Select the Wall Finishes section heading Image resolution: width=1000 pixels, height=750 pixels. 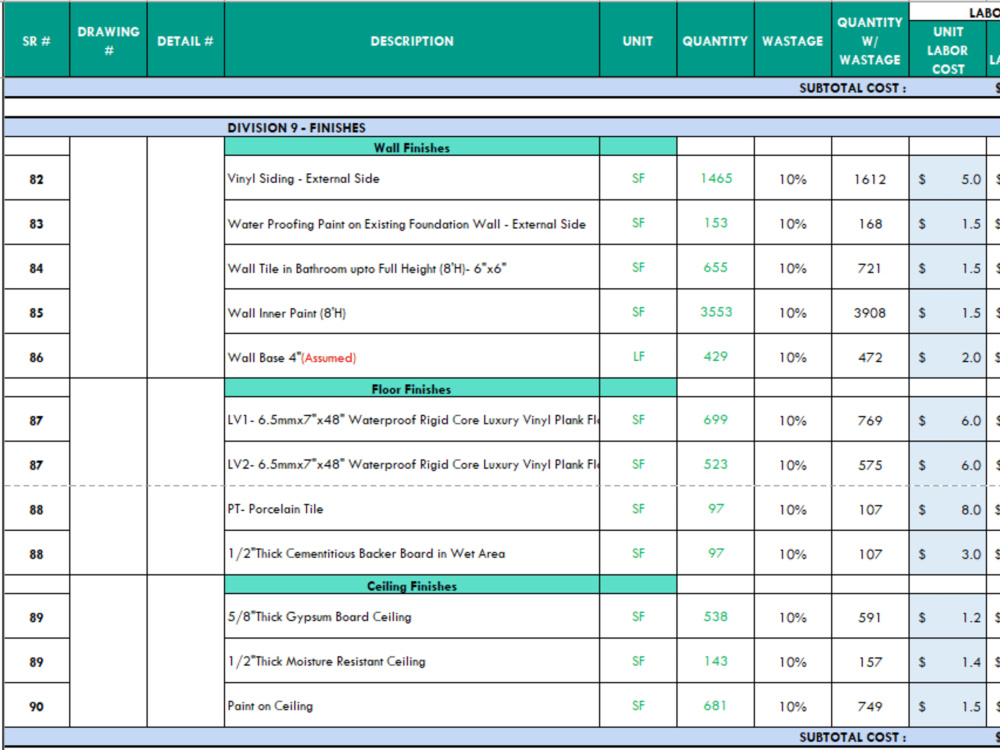[x=412, y=147]
